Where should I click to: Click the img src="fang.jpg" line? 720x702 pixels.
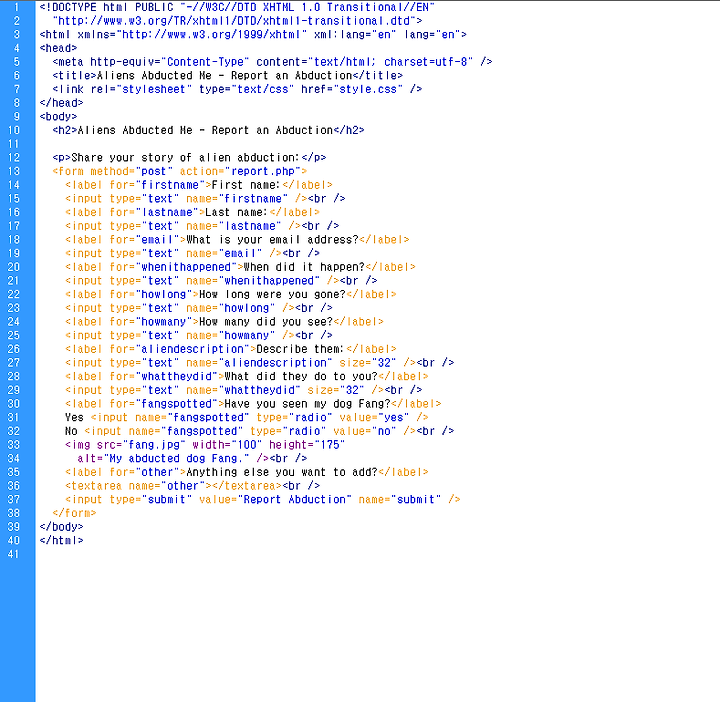(x=205, y=445)
